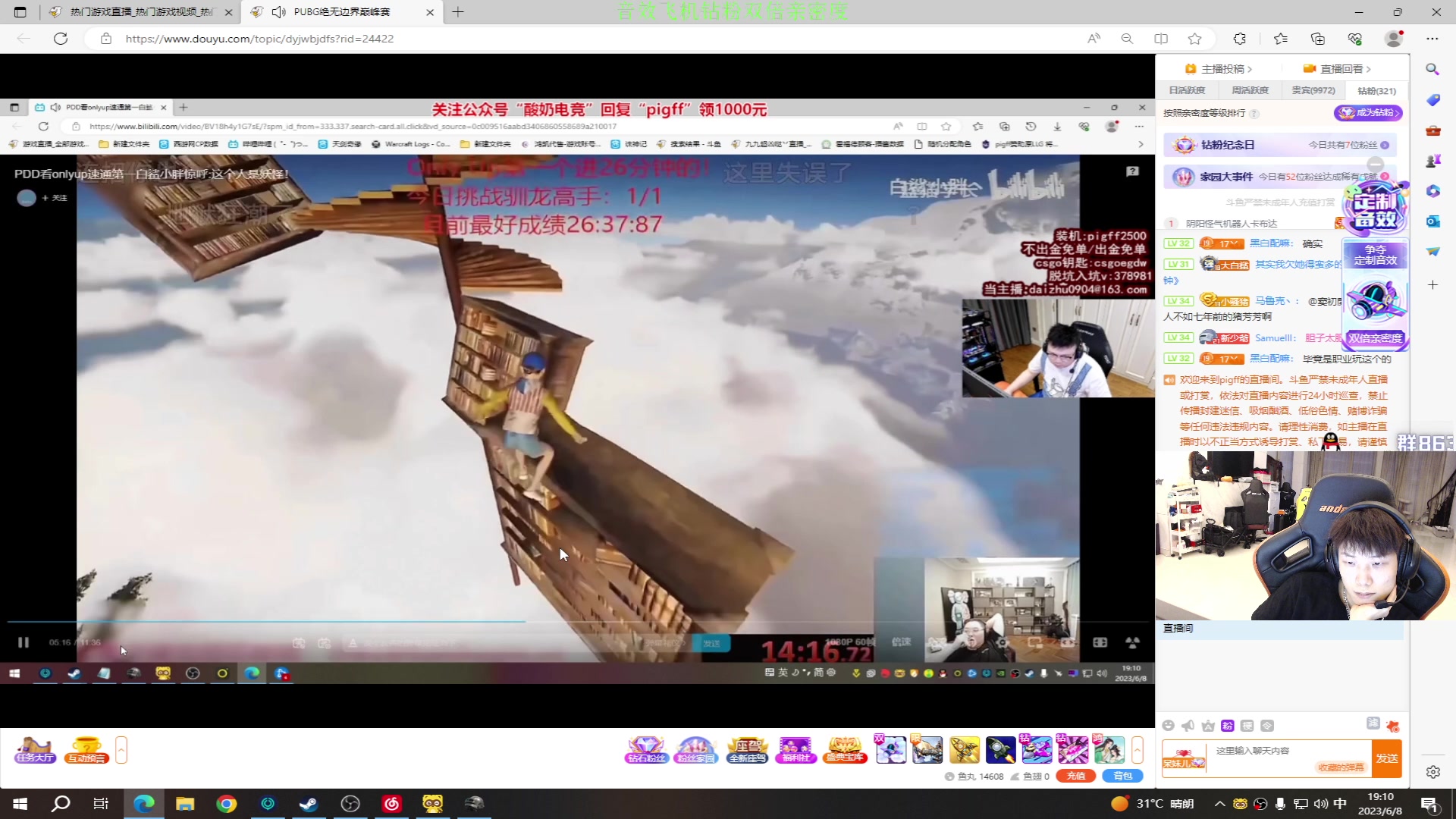1456x819 pixels.
Task: Open Edge settings and more menu
Action: pyautogui.click(x=1432, y=39)
